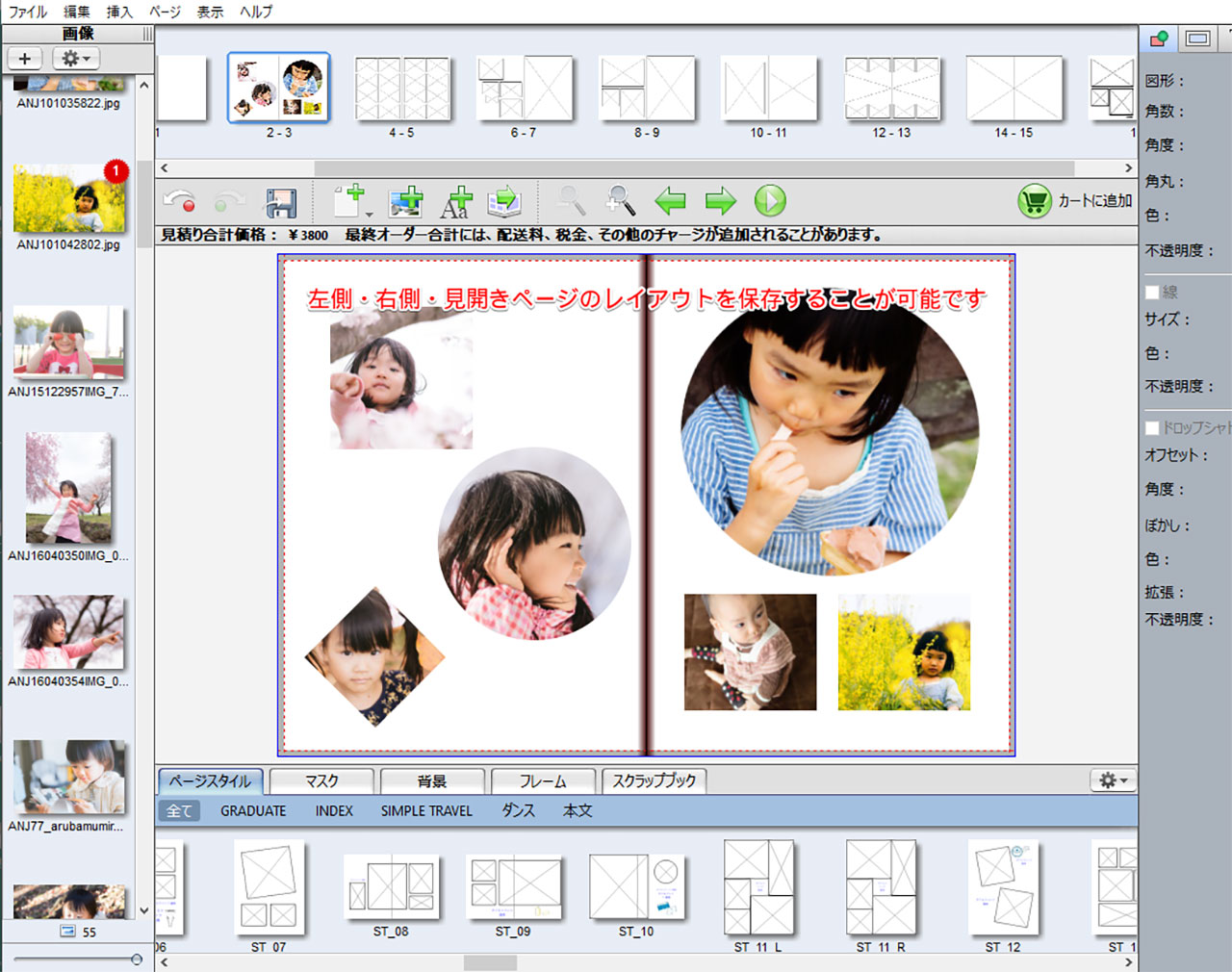The image size is (1232, 972).
Task: Open image panel gear dropdown
Action: [76, 59]
